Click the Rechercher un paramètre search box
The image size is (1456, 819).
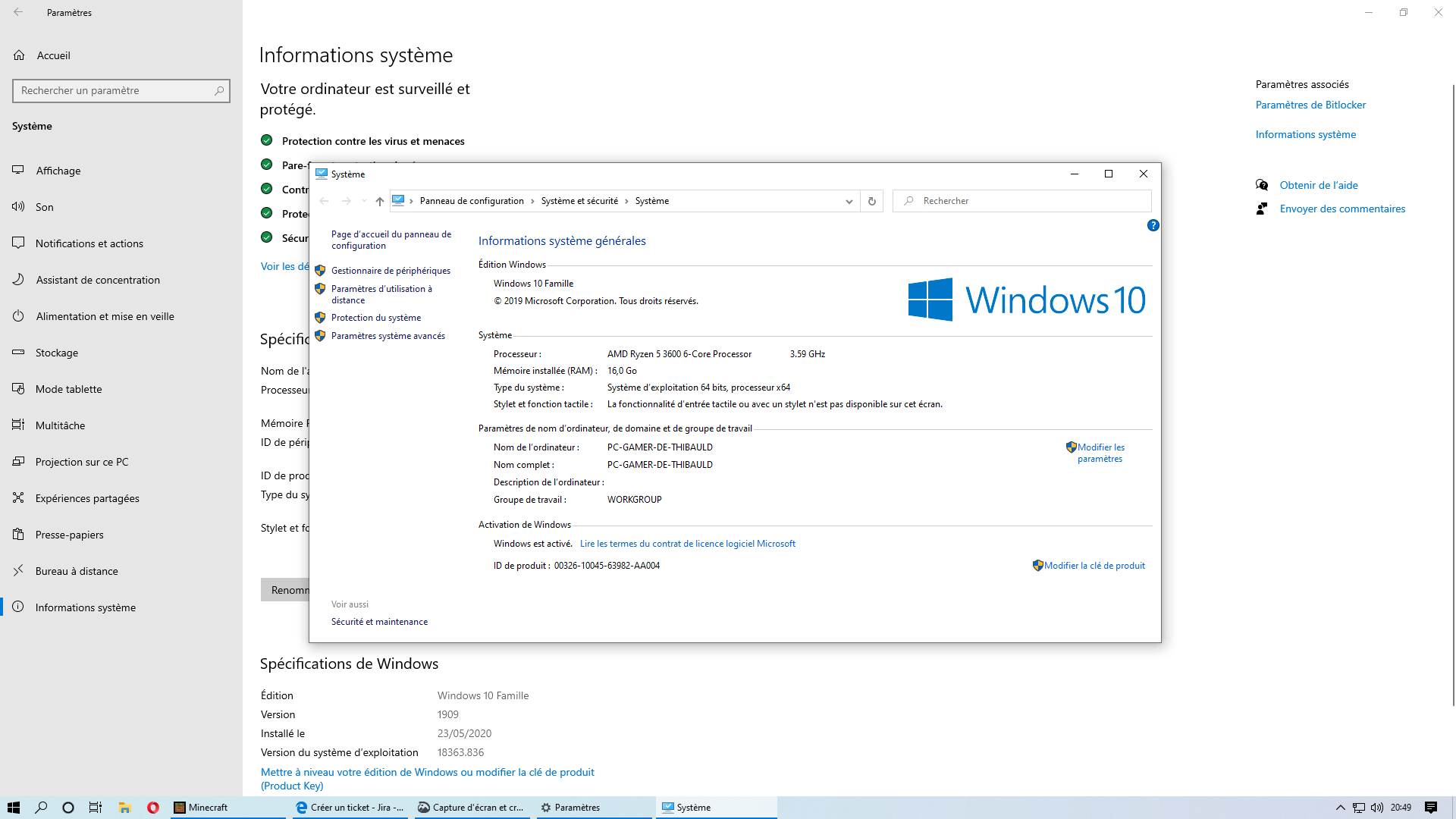point(114,90)
